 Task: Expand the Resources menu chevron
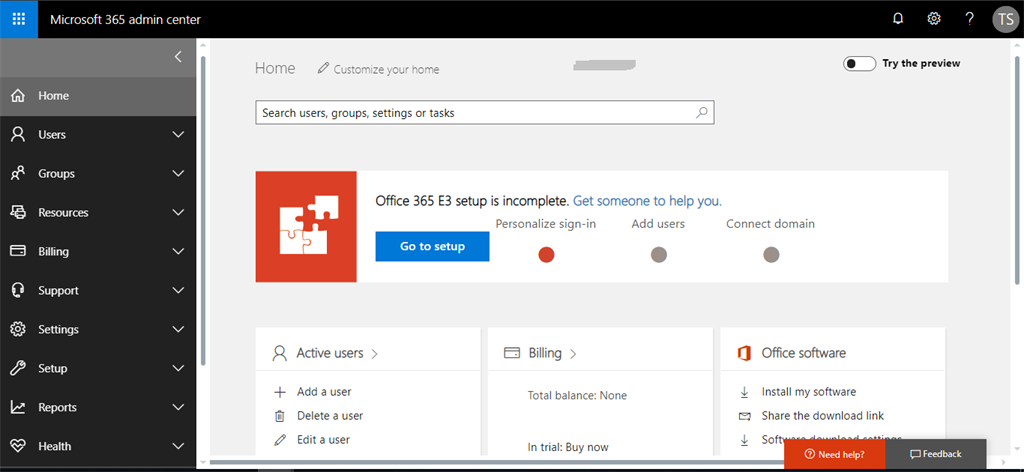178,212
